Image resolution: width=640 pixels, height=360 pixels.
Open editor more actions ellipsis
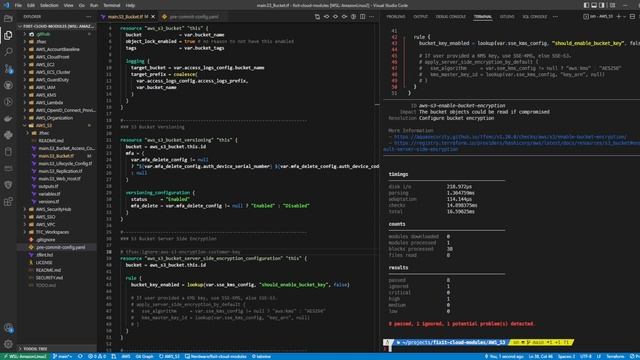371,17
